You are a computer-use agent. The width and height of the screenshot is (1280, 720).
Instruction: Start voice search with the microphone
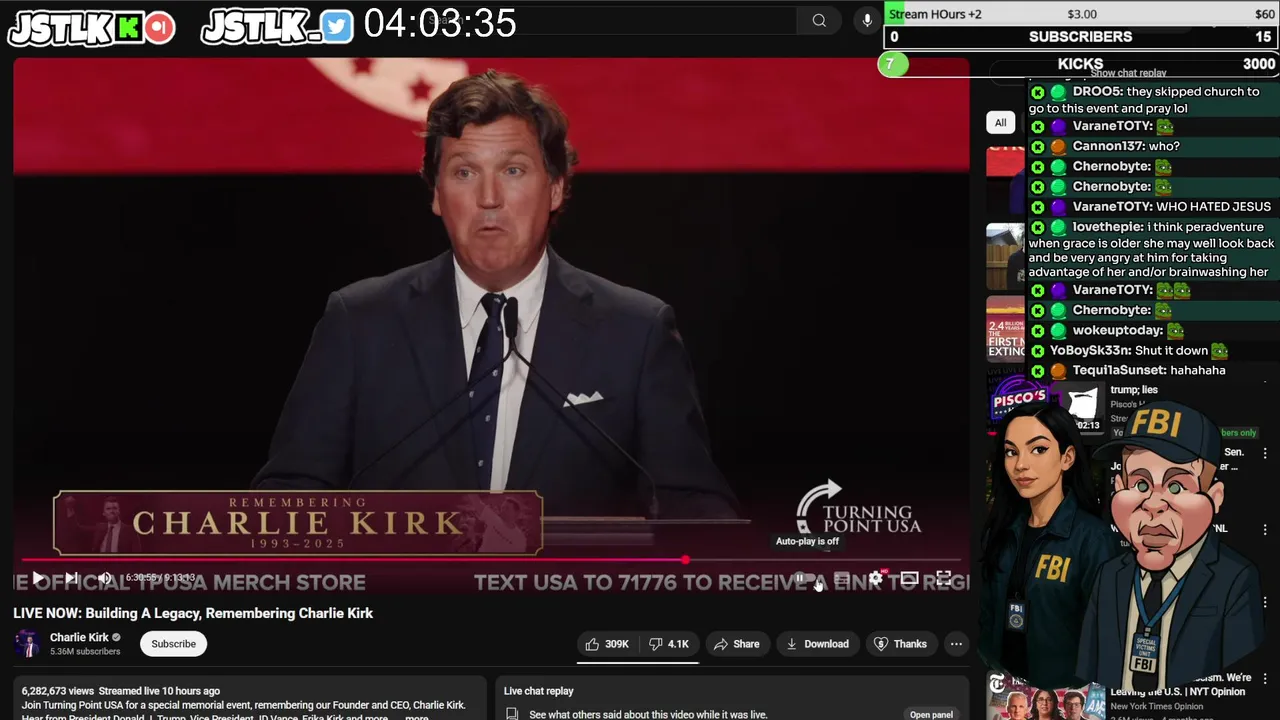[x=867, y=20]
